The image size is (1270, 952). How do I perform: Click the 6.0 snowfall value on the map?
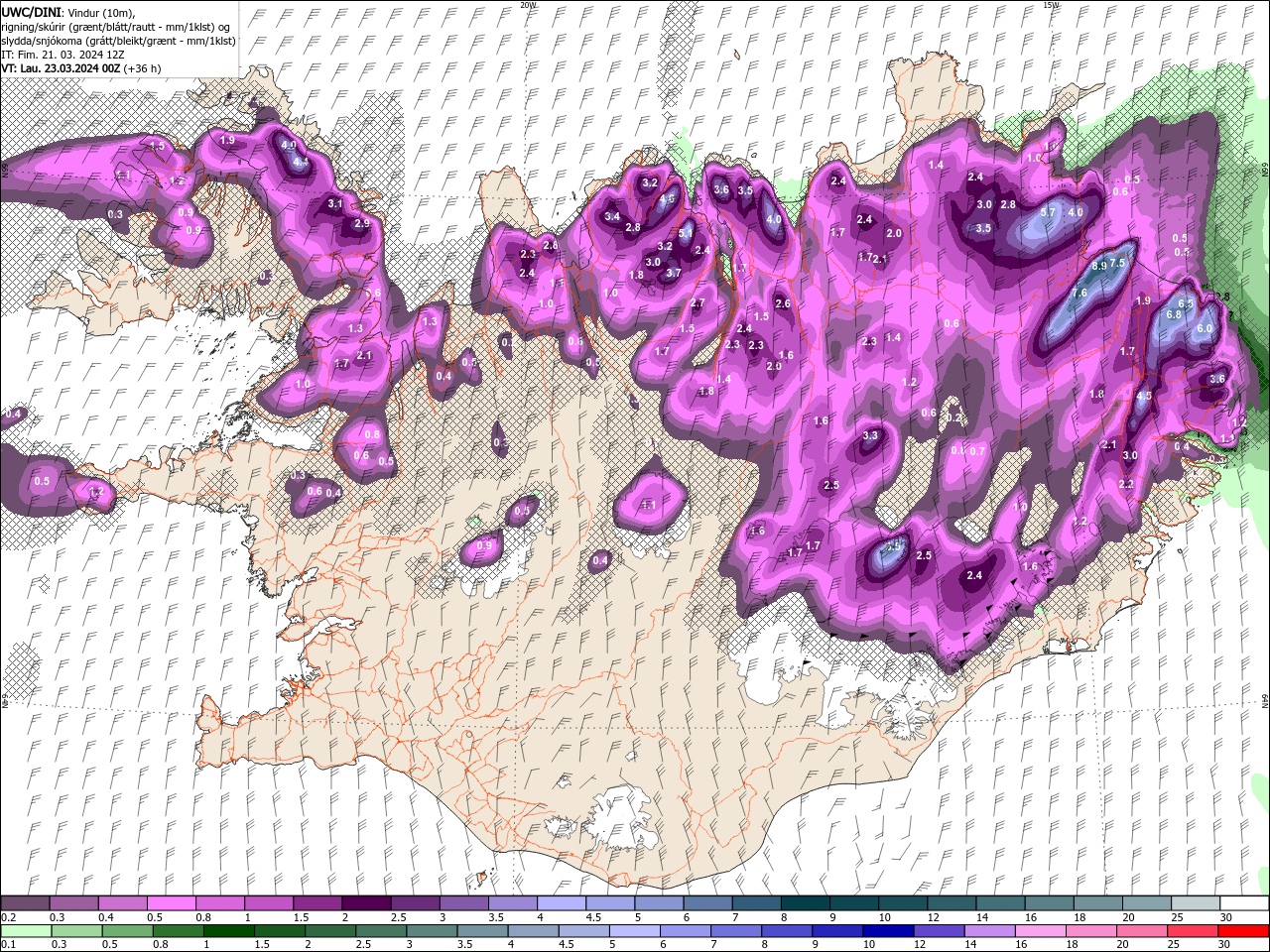tap(1206, 328)
